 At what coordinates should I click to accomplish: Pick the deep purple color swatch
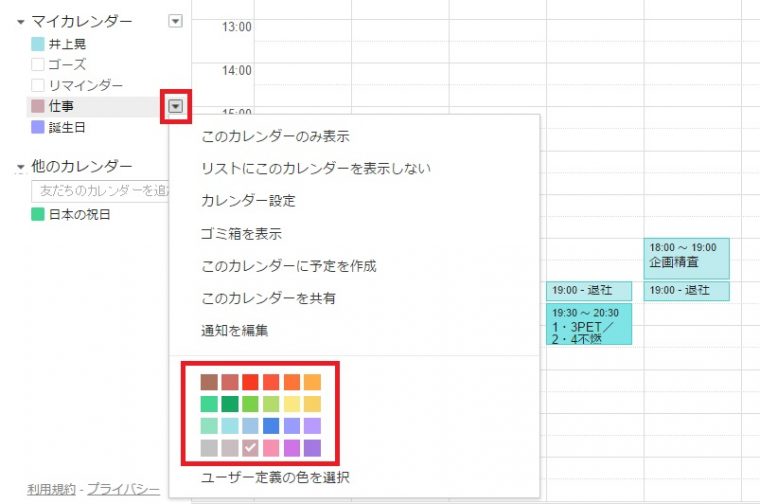[x=313, y=448]
